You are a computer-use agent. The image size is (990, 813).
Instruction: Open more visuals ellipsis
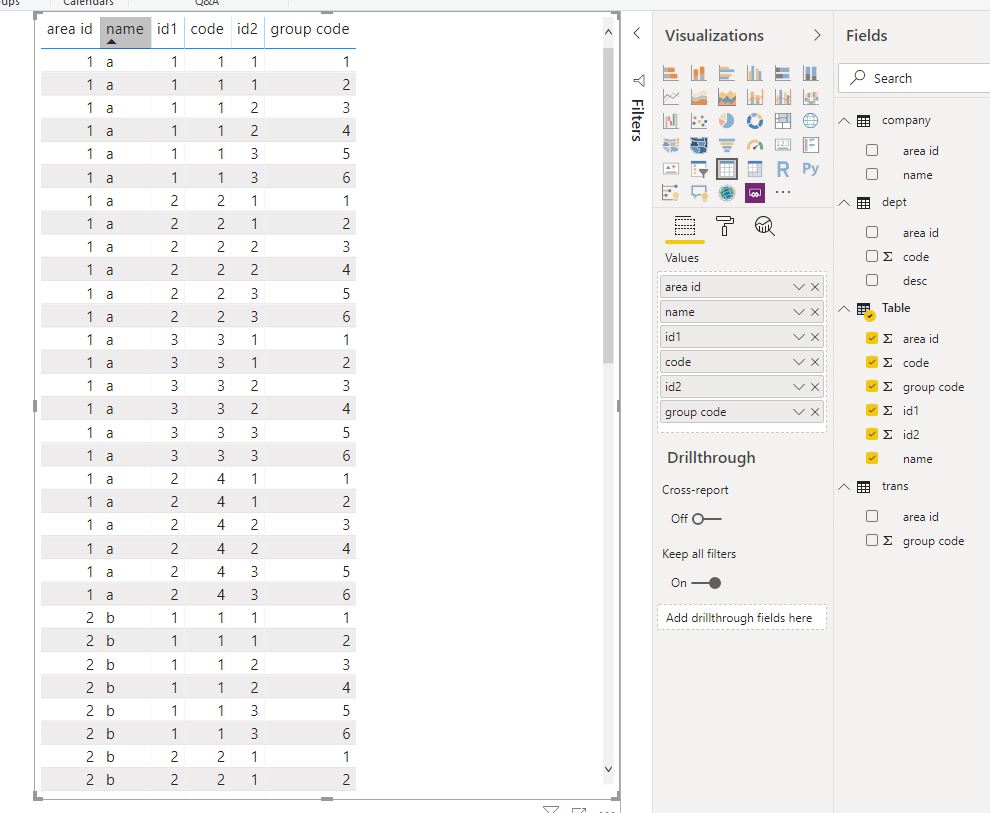pos(783,192)
